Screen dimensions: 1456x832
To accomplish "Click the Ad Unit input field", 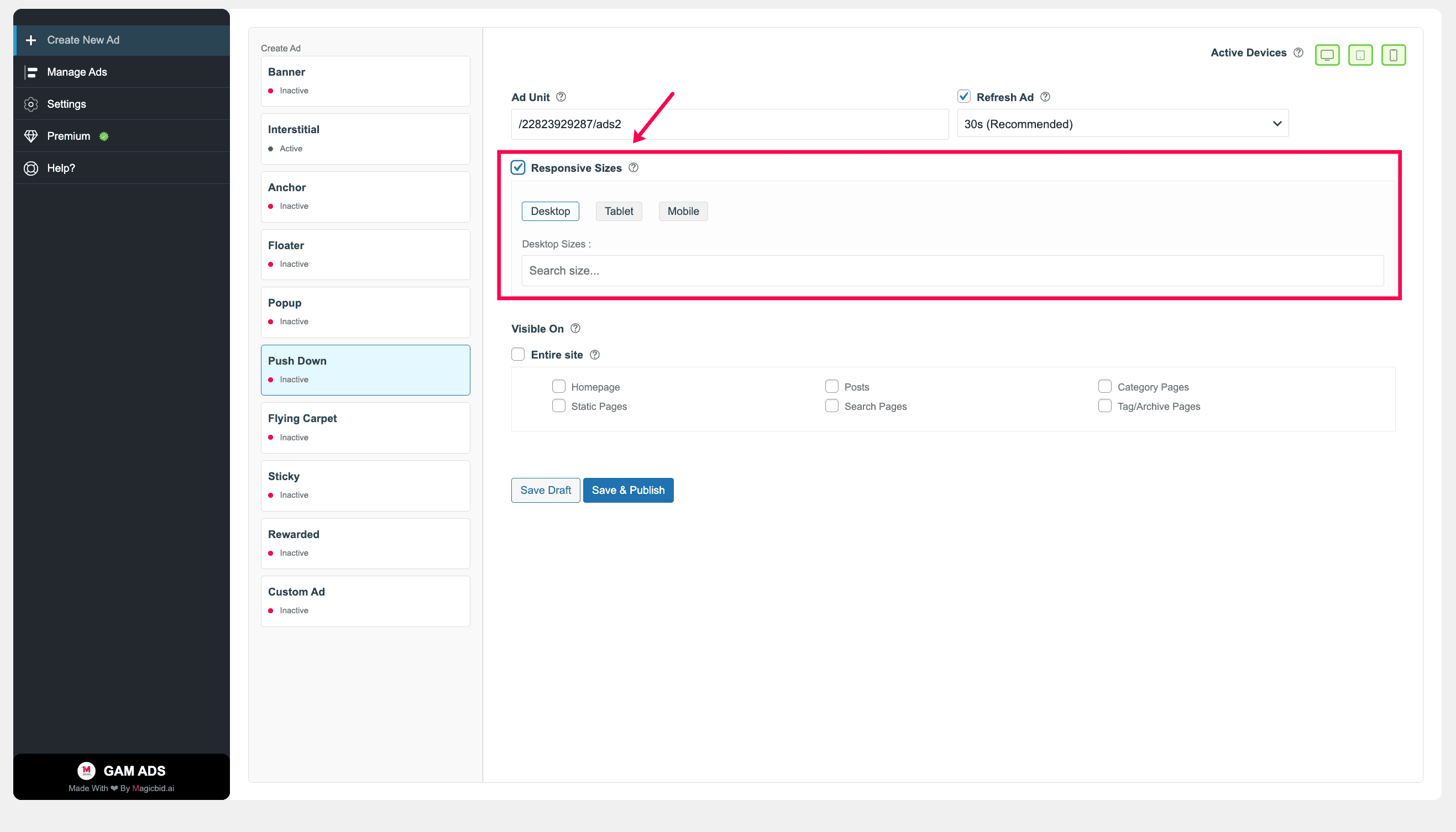I will click(730, 124).
